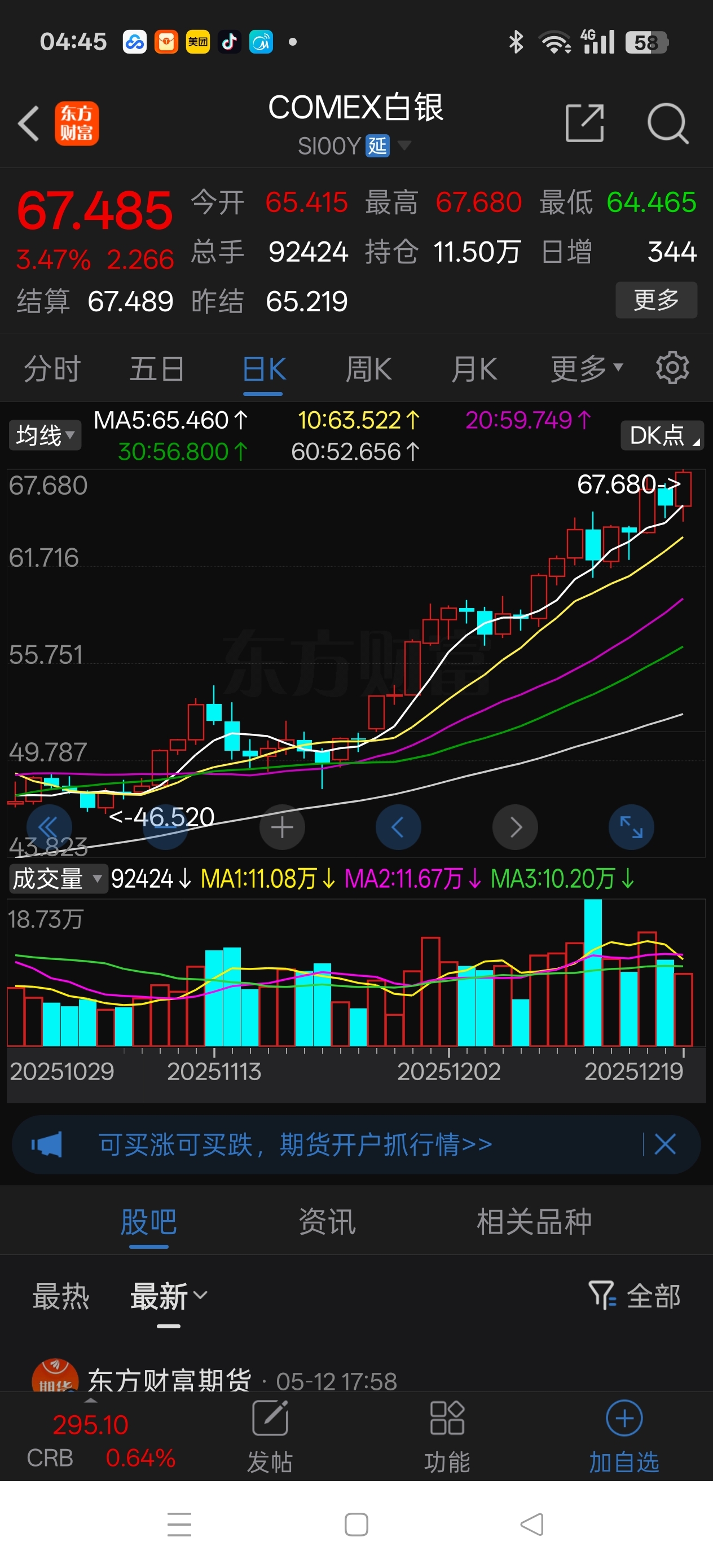The height and width of the screenshot is (1568, 713).
Task: Tap 20251113 date axis marker
Action: (x=214, y=1071)
